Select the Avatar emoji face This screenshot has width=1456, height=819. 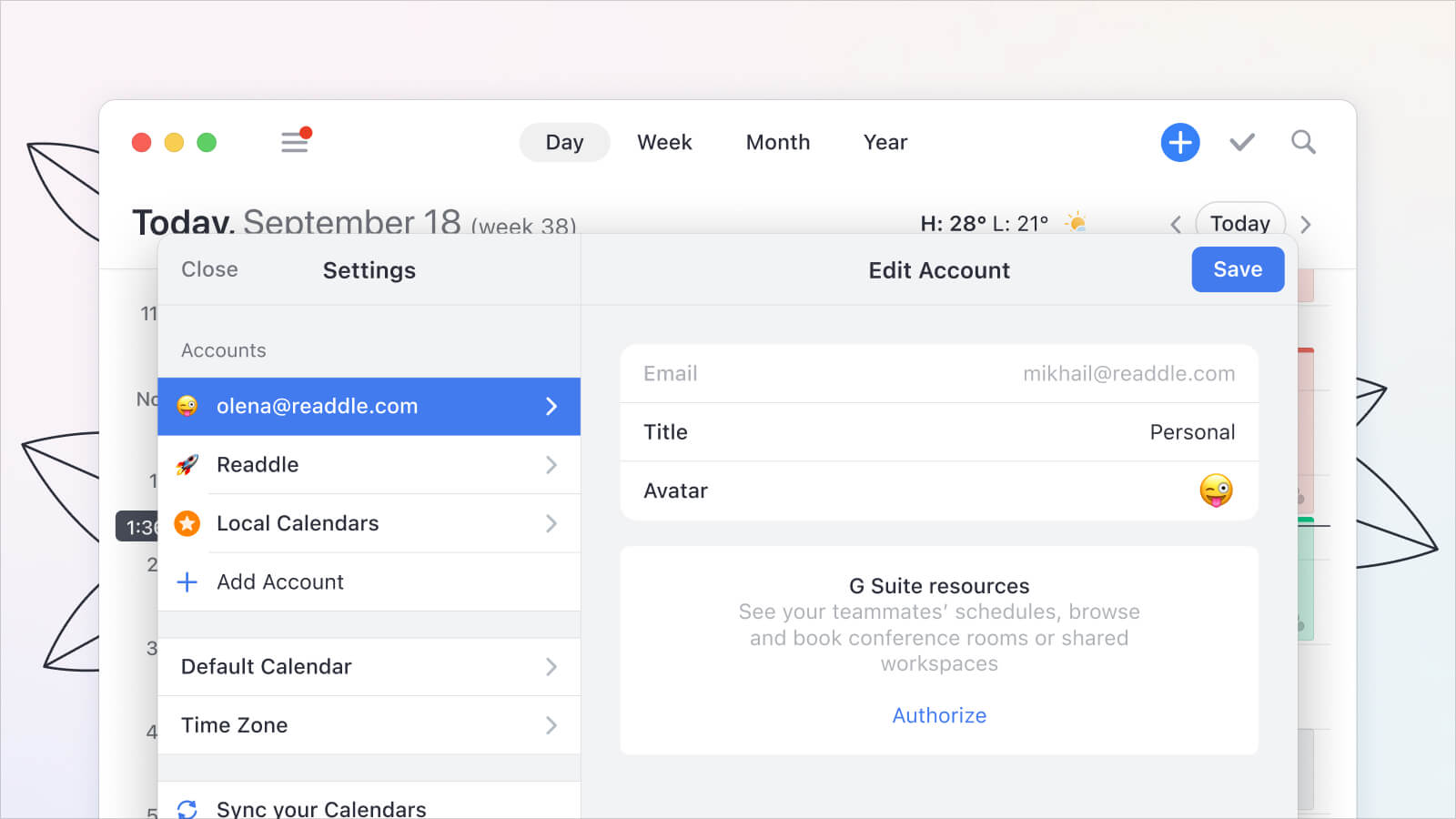[x=1216, y=490]
